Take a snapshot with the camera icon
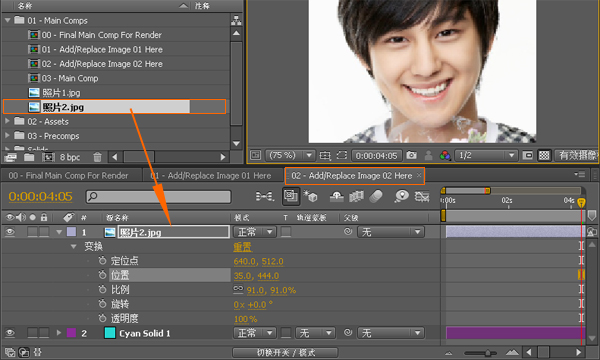Screen dimensions: 600x360 point(411,155)
